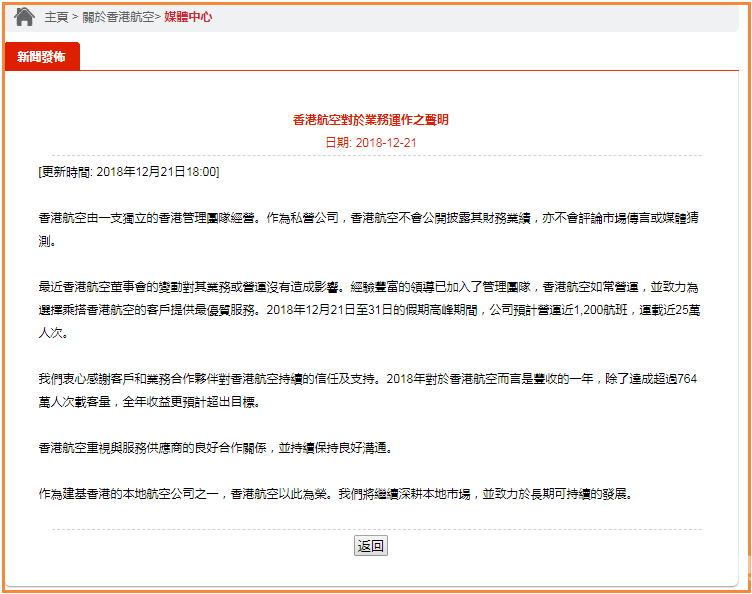Click the headline 香港航空對於業務運作之聲明
This screenshot has width=752, height=594.
[x=371, y=120]
